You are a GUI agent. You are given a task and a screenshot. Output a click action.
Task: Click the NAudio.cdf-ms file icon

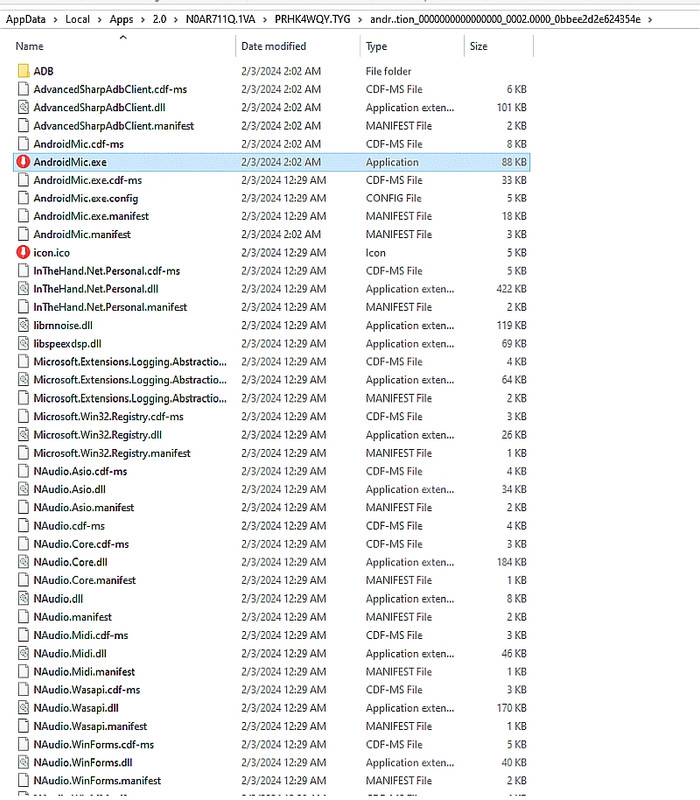point(23,526)
